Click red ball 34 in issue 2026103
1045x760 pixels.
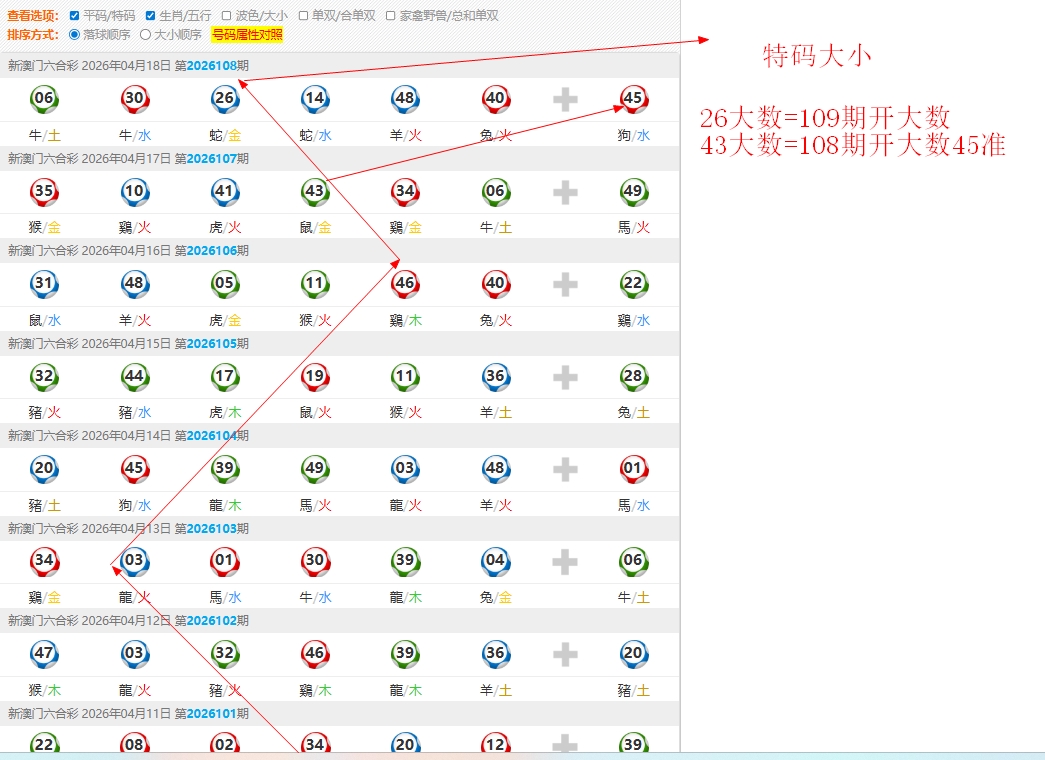[x=44, y=561]
